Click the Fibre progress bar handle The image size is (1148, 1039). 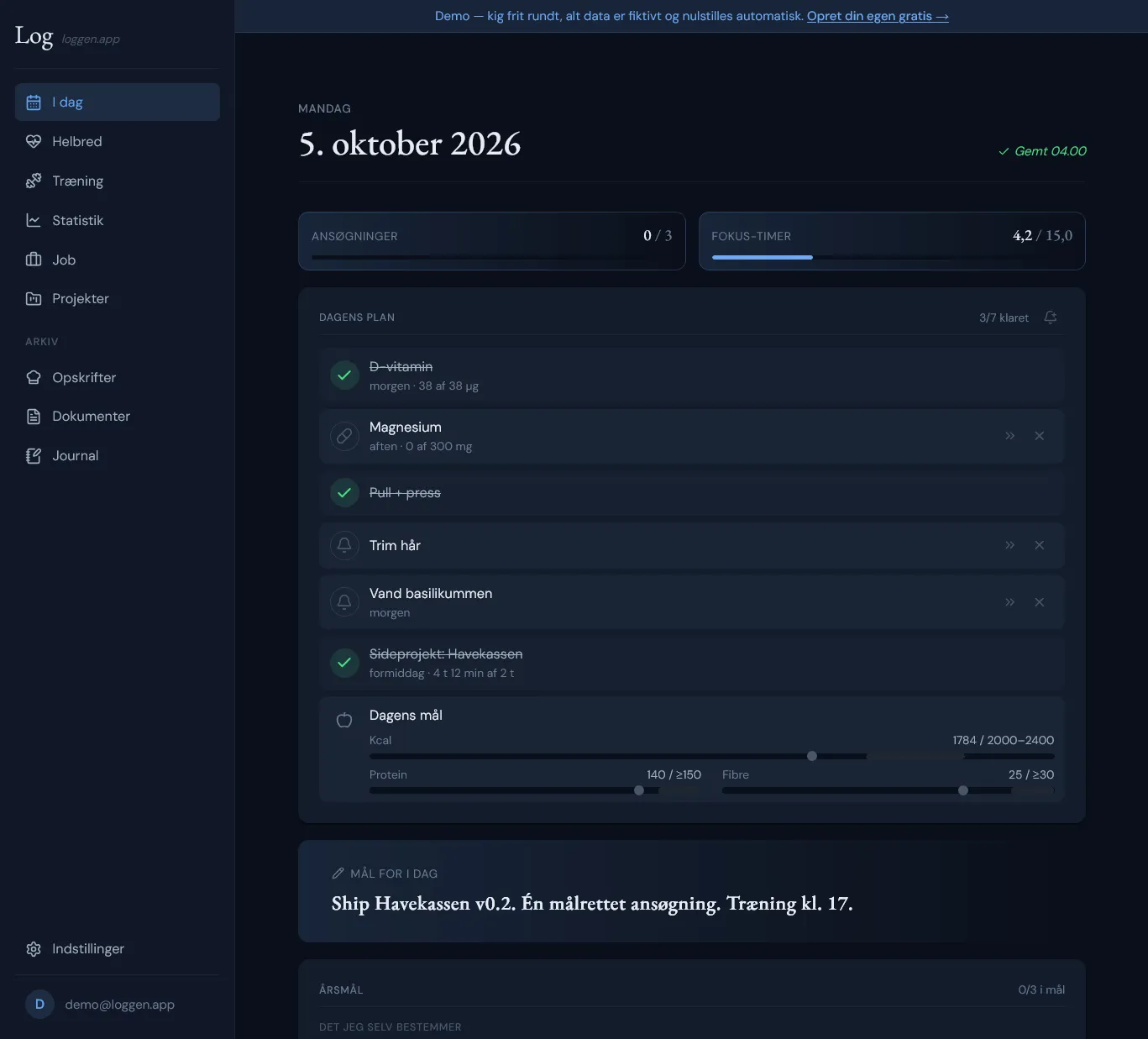tap(963, 790)
